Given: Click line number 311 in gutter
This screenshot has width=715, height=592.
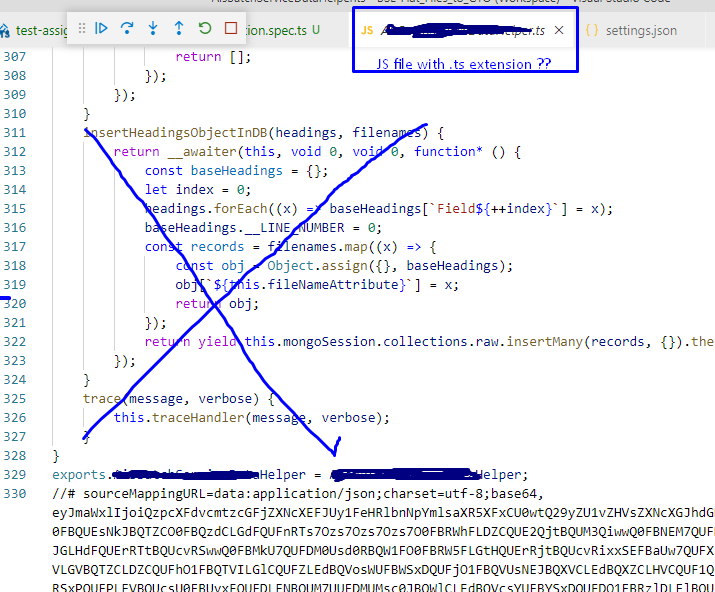Looking at the screenshot, I should pyautogui.click(x=15, y=133).
